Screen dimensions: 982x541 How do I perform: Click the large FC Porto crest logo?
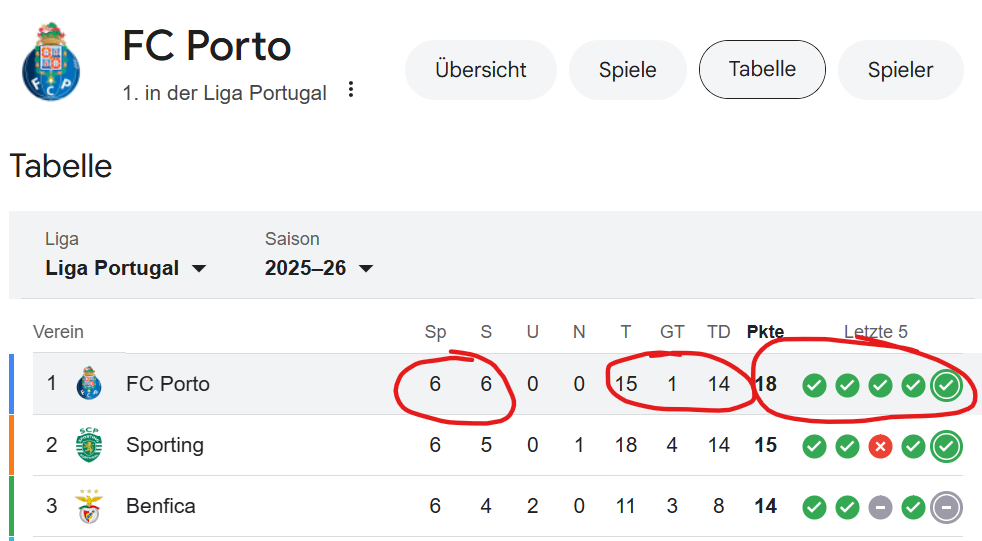pyautogui.click(x=51, y=61)
